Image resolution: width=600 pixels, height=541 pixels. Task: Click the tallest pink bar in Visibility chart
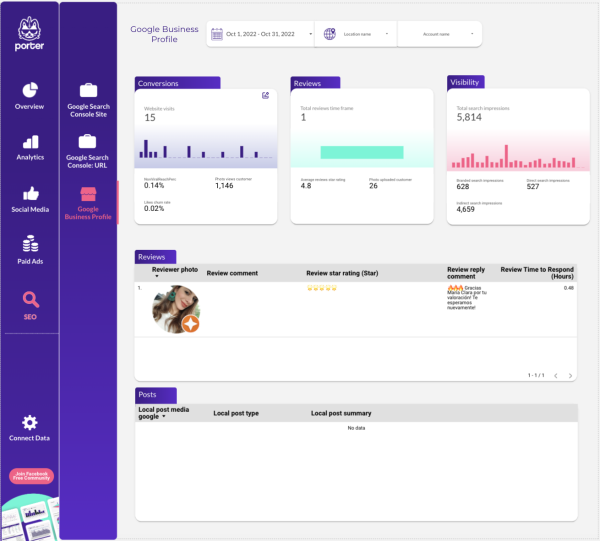[x=506, y=156]
